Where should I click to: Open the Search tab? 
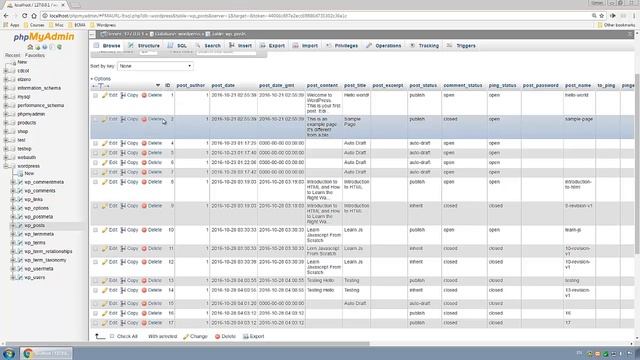tap(208, 46)
